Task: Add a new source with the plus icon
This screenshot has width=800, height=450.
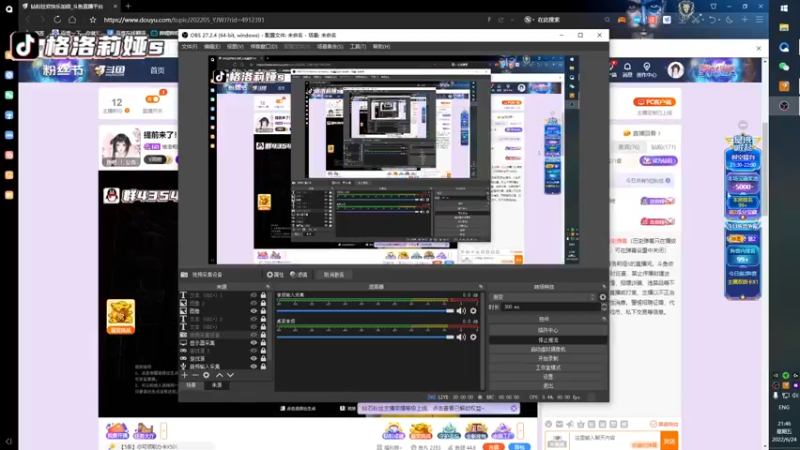Action: click(185, 375)
